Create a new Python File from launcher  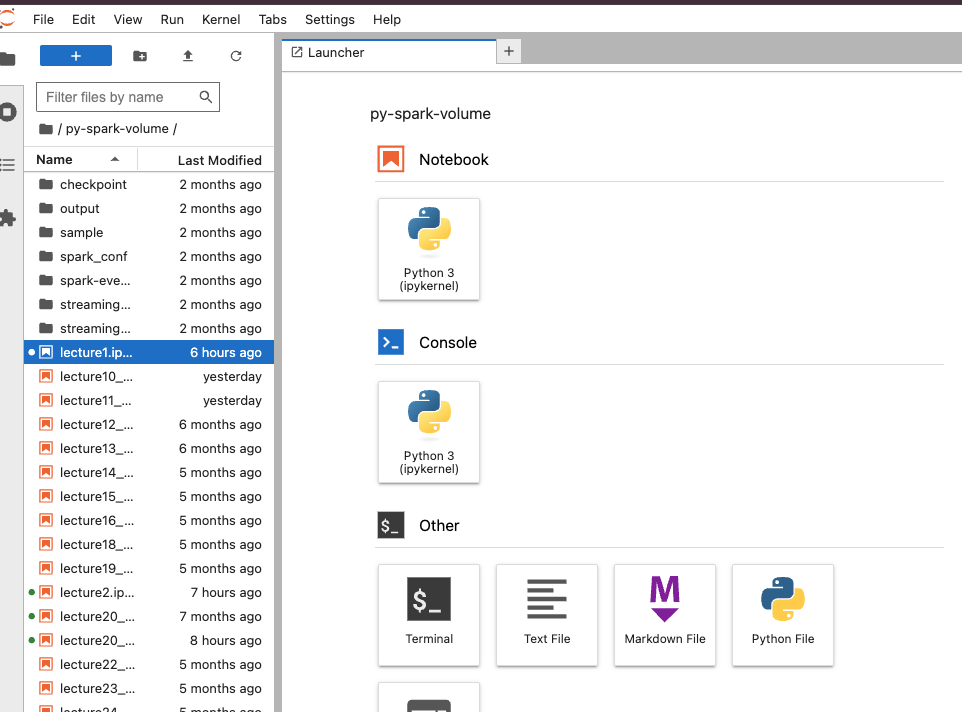(x=783, y=615)
